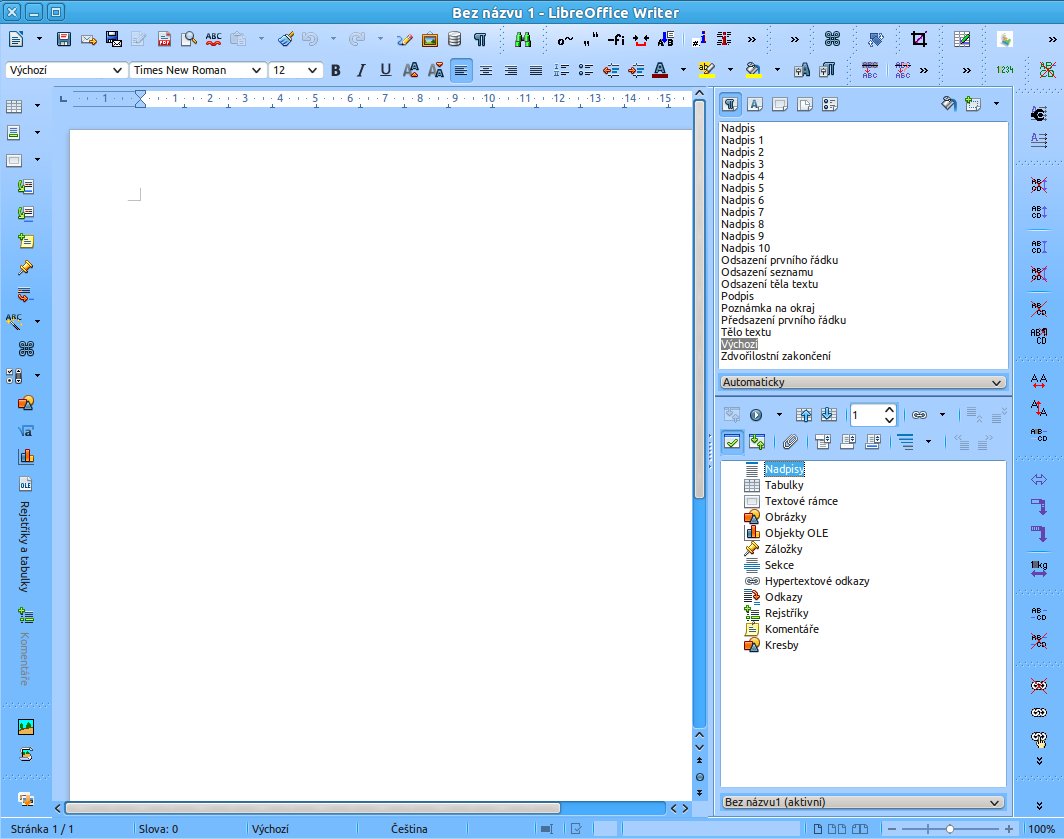The height and width of the screenshot is (839, 1064).
Task: Select Tělo textu style in list
Action: click(x=746, y=332)
